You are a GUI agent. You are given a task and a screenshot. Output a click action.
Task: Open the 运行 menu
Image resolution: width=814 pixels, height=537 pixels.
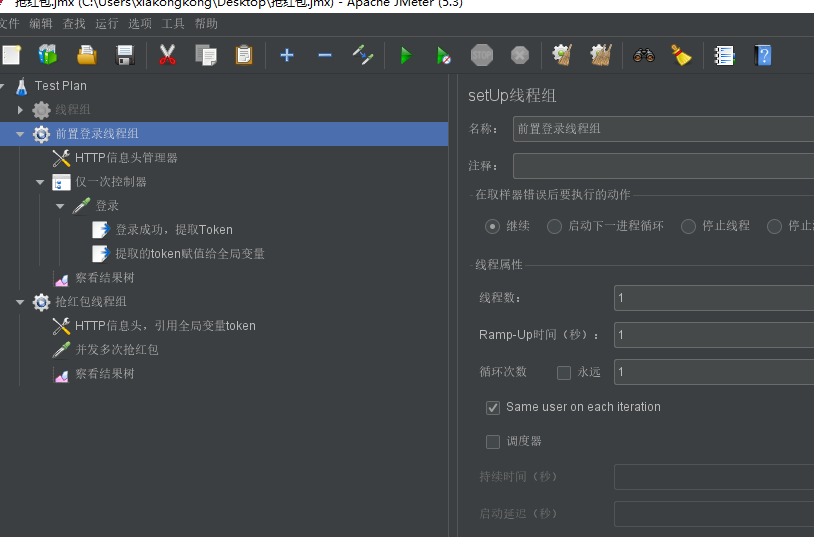tap(106, 24)
